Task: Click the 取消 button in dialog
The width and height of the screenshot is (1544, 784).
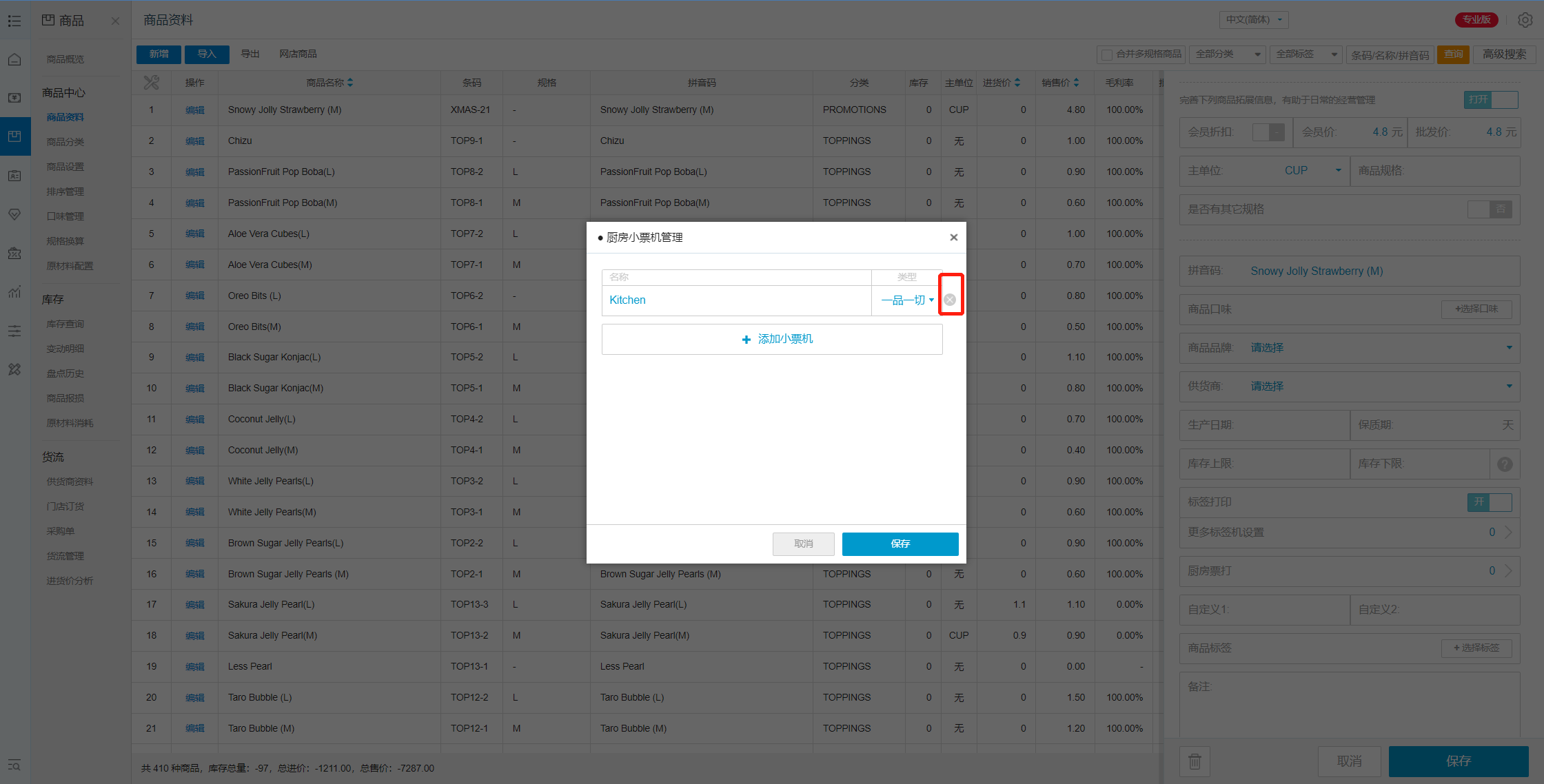Action: tap(803, 544)
